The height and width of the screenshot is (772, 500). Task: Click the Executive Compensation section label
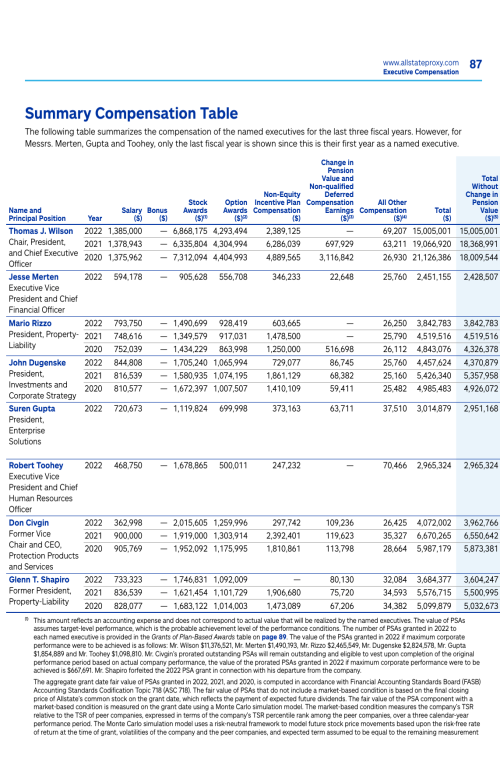(x=421, y=72)
